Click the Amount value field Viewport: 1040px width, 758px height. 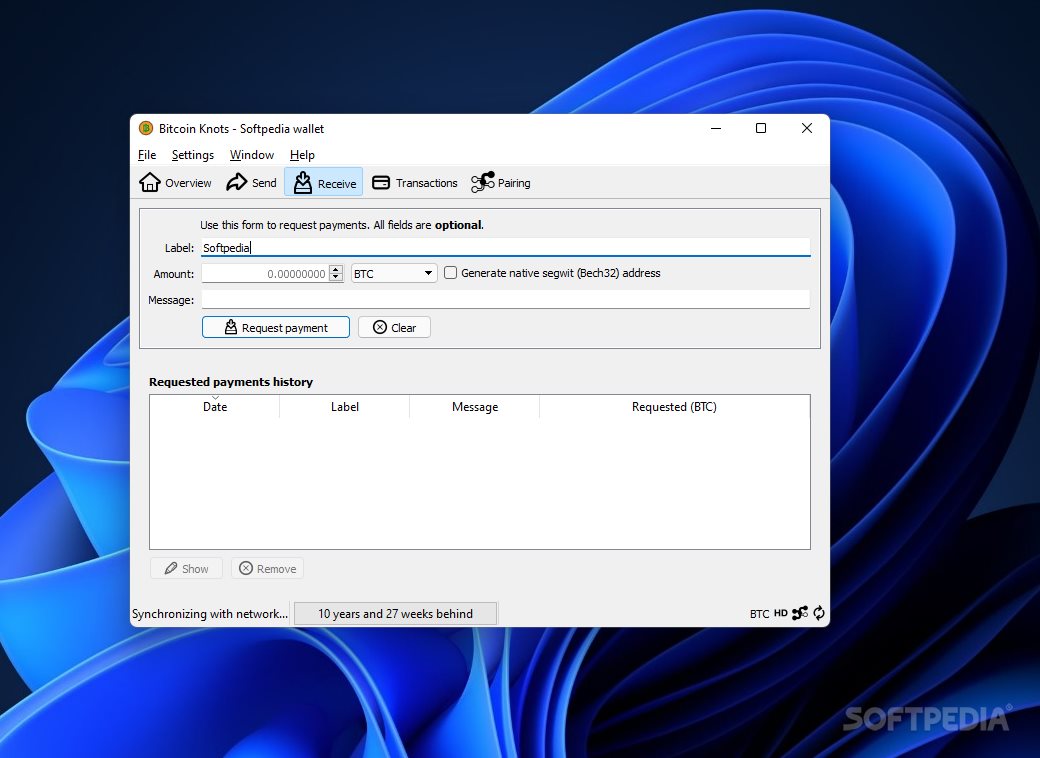[265, 273]
